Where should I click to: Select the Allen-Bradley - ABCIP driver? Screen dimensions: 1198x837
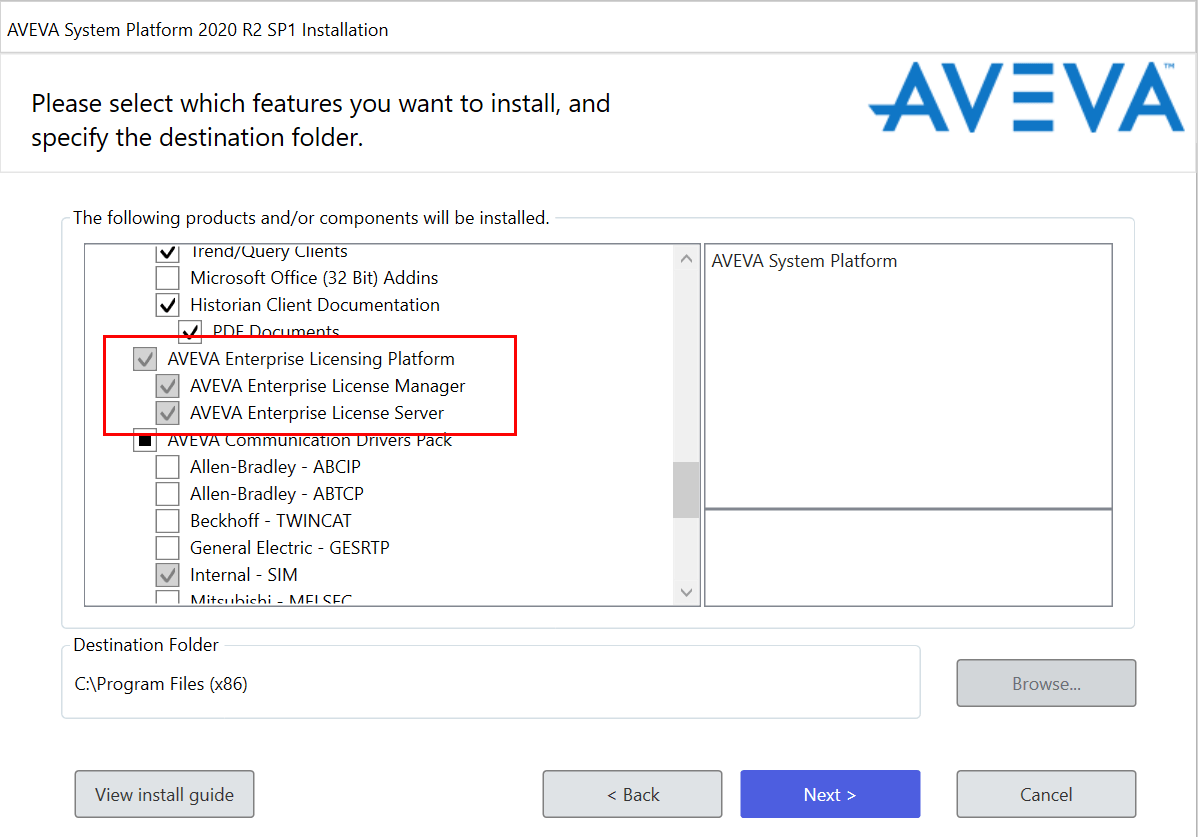coord(168,466)
